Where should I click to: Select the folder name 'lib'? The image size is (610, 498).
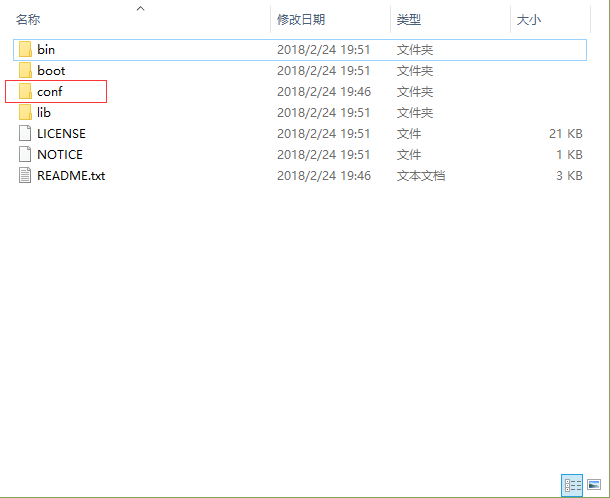tap(44, 112)
